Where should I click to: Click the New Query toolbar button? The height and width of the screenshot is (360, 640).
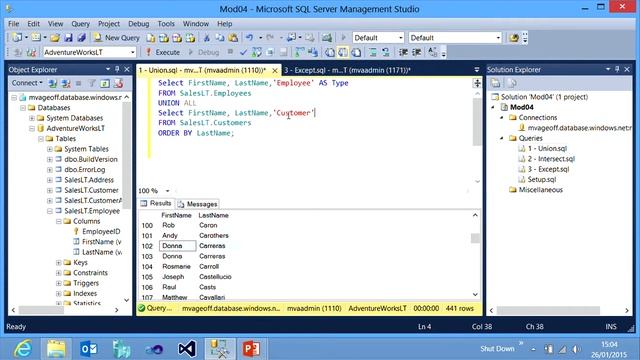pos(117,38)
